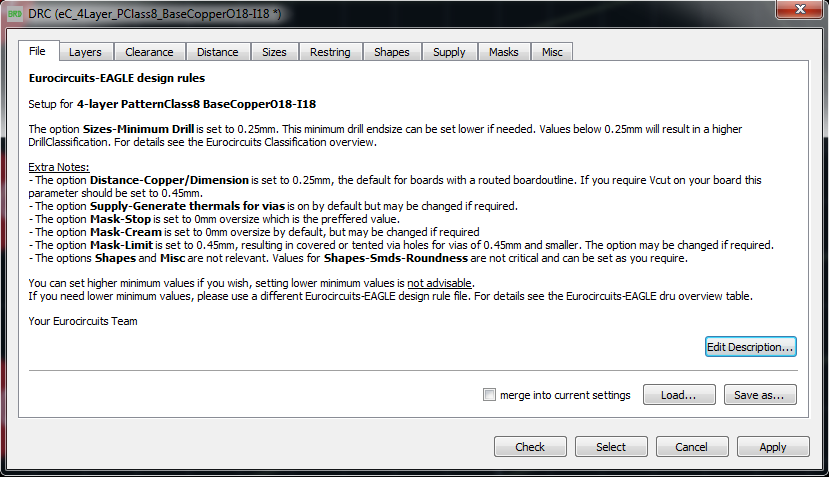Open the Masks tab

point(503,52)
